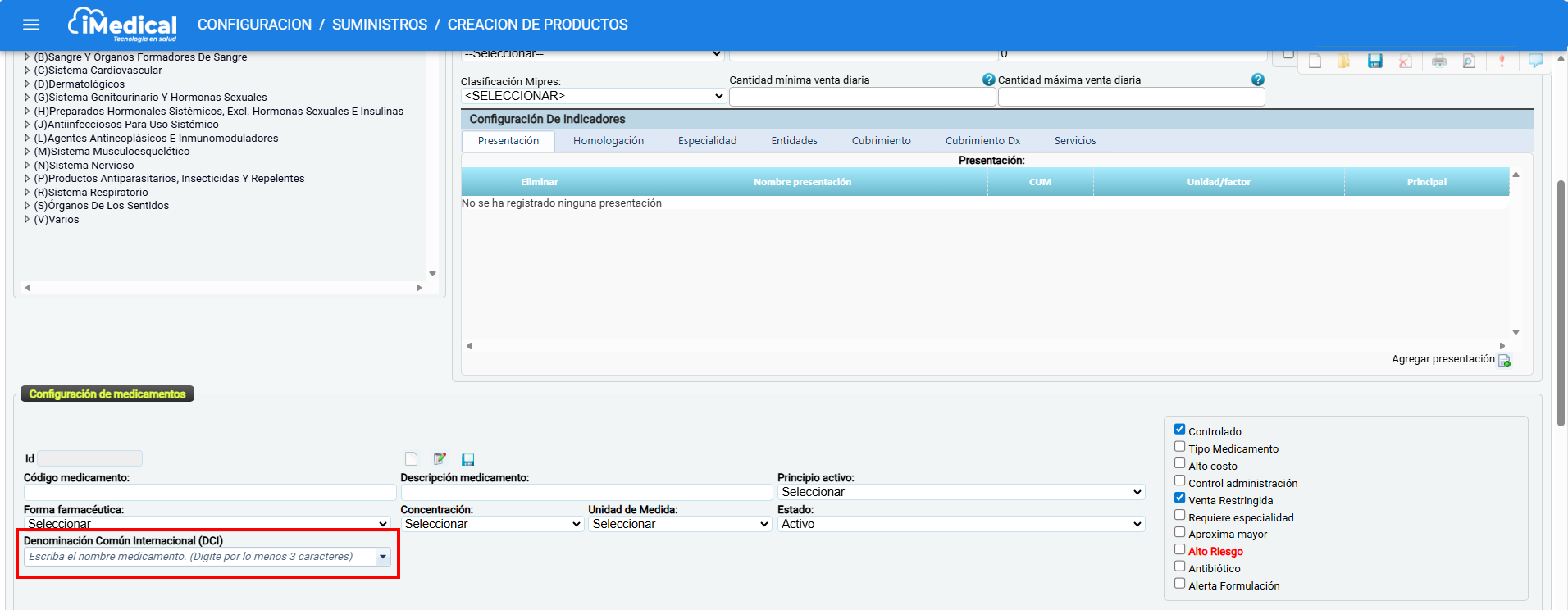Click the Configuración de medicamentos header button
This screenshot has height=610, width=1568.
click(x=107, y=394)
